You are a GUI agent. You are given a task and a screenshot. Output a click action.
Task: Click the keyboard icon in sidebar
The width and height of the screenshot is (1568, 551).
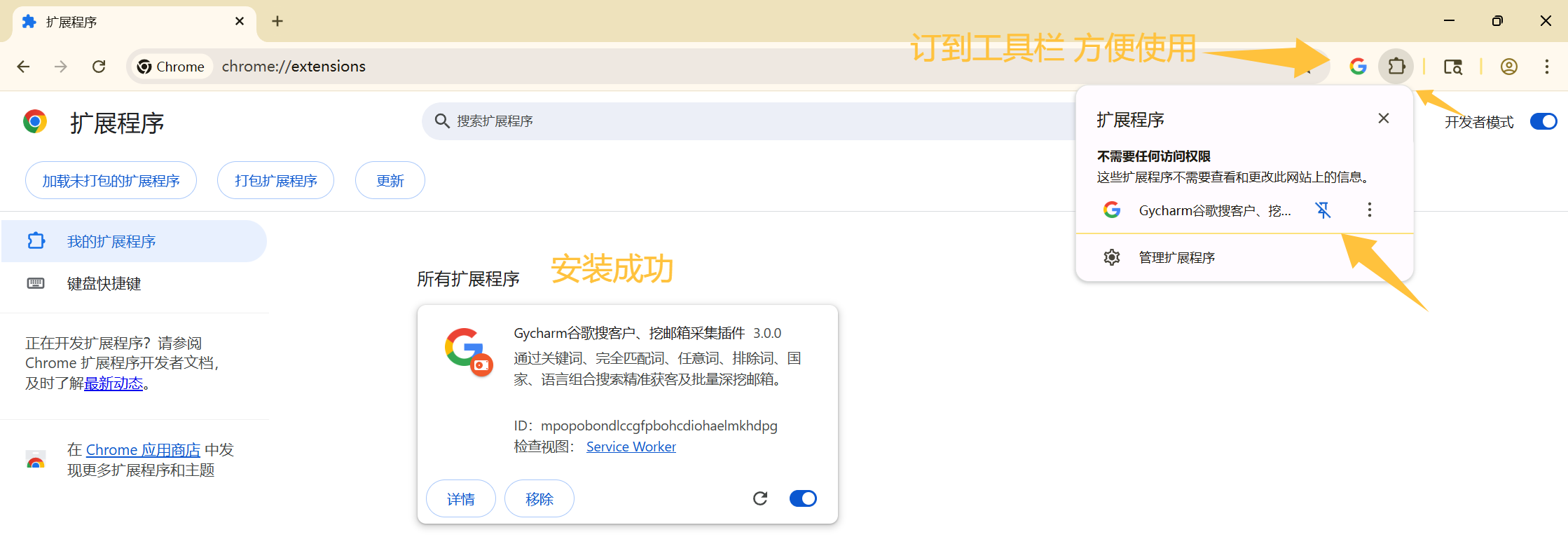click(x=36, y=283)
